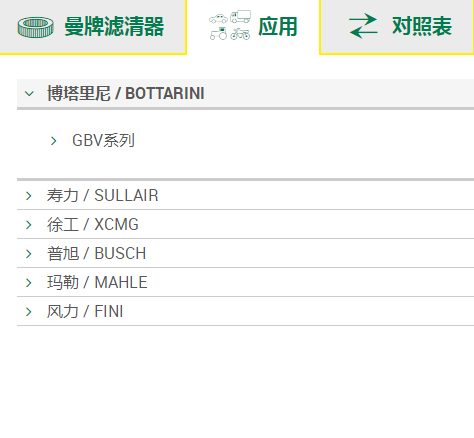Screen dimensions: 474x438
Task: Switch to the 应用 tab
Action: tap(253, 26)
